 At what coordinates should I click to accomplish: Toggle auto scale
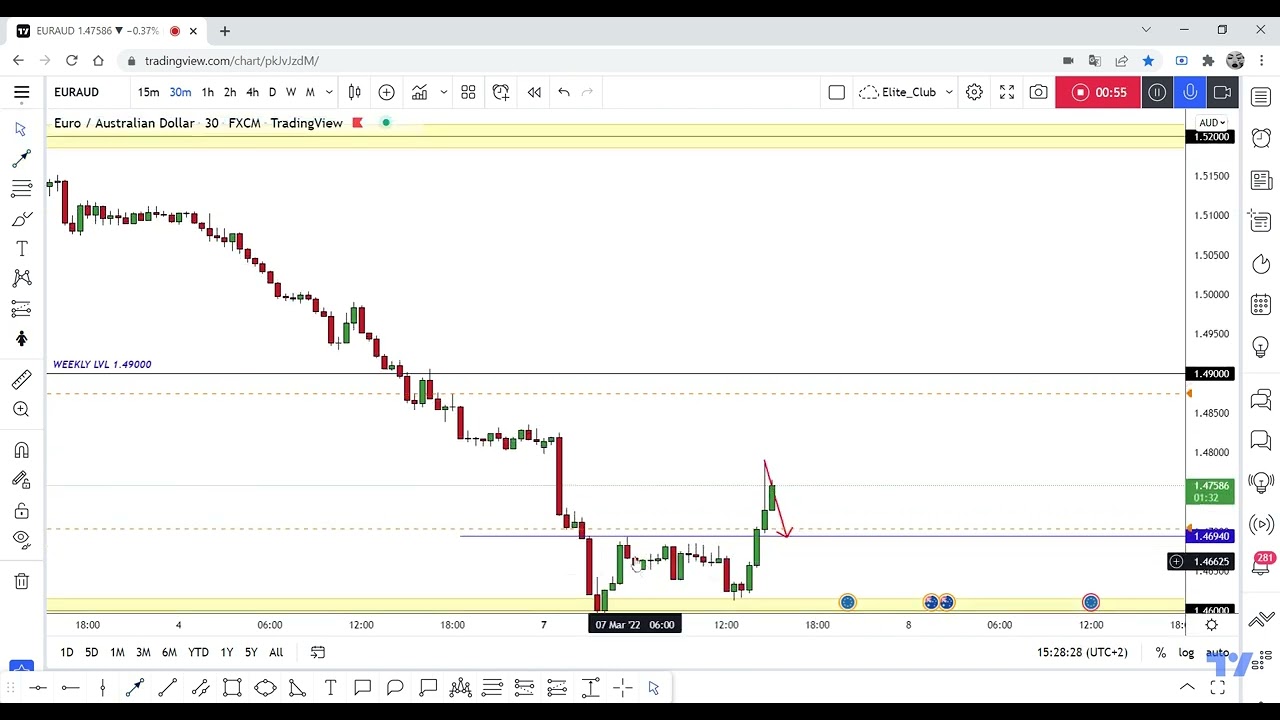[1217, 652]
